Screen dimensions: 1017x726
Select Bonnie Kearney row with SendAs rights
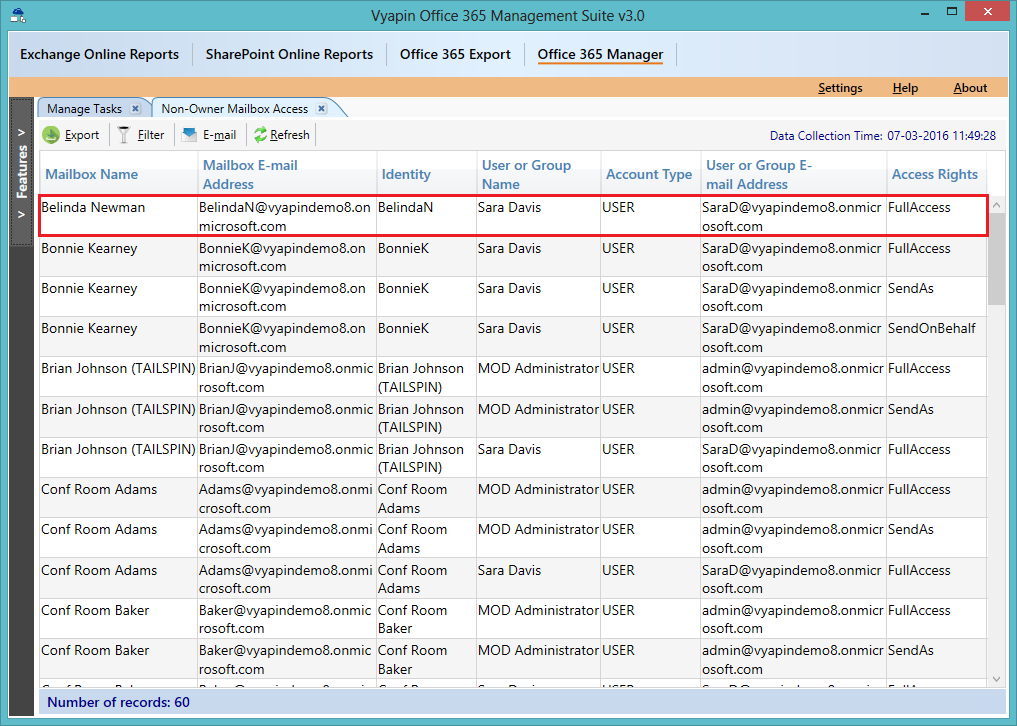point(513,297)
